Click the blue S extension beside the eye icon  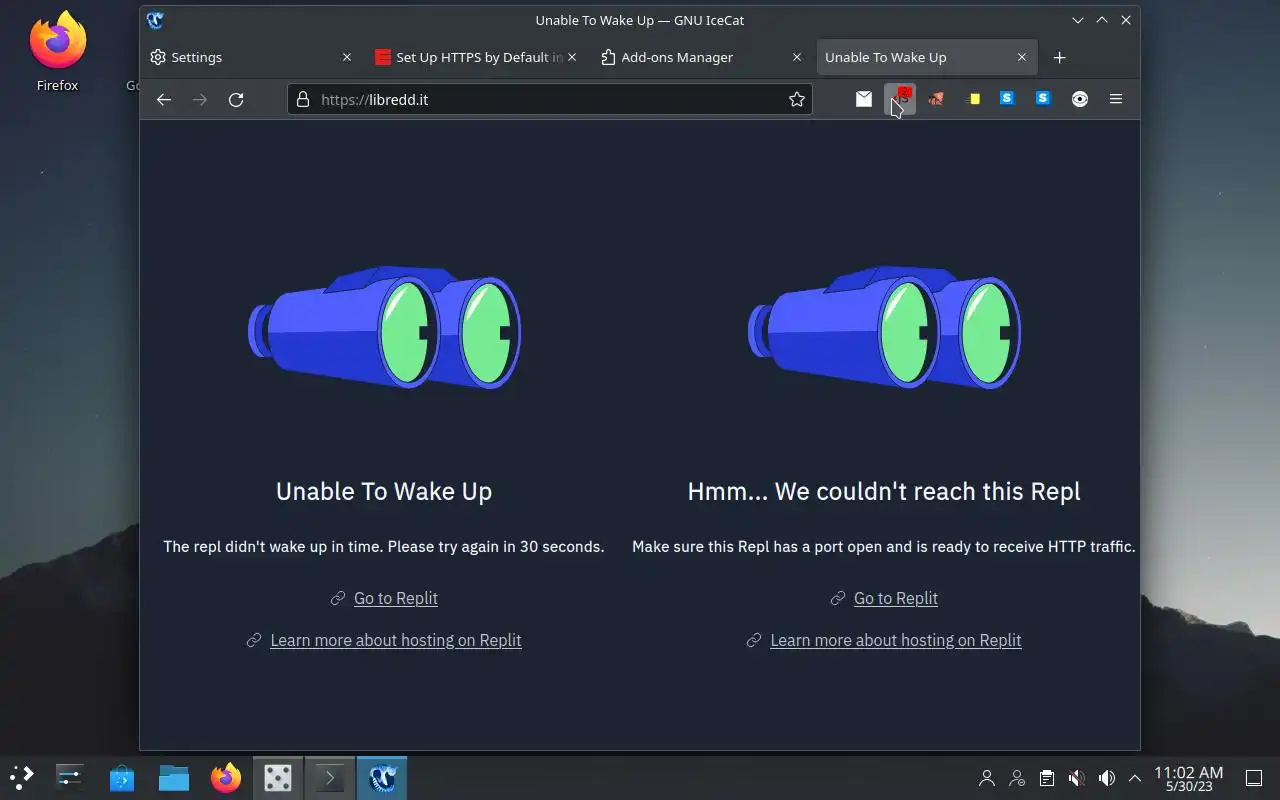[x=1044, y=99]
